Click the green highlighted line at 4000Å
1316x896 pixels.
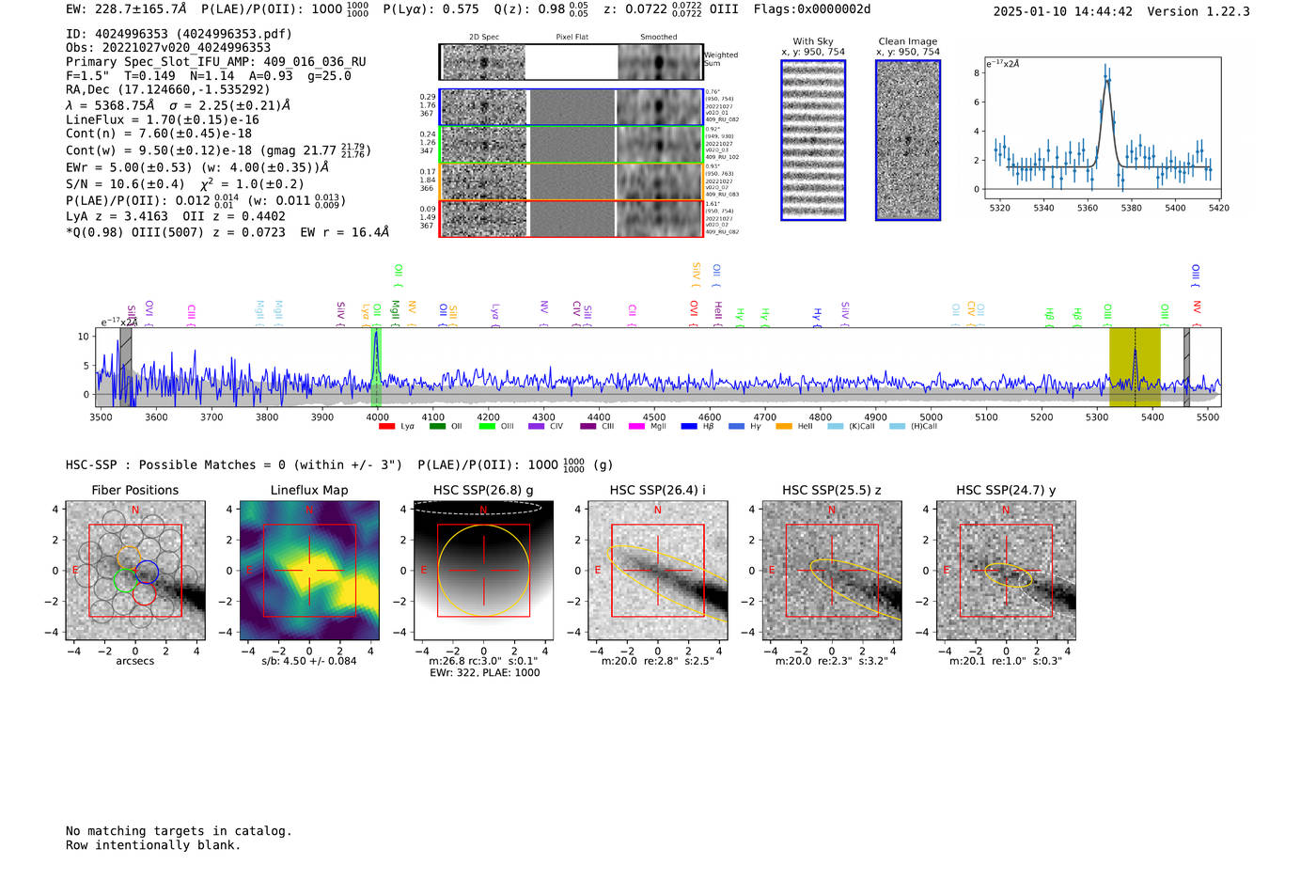tap(376, 367)
